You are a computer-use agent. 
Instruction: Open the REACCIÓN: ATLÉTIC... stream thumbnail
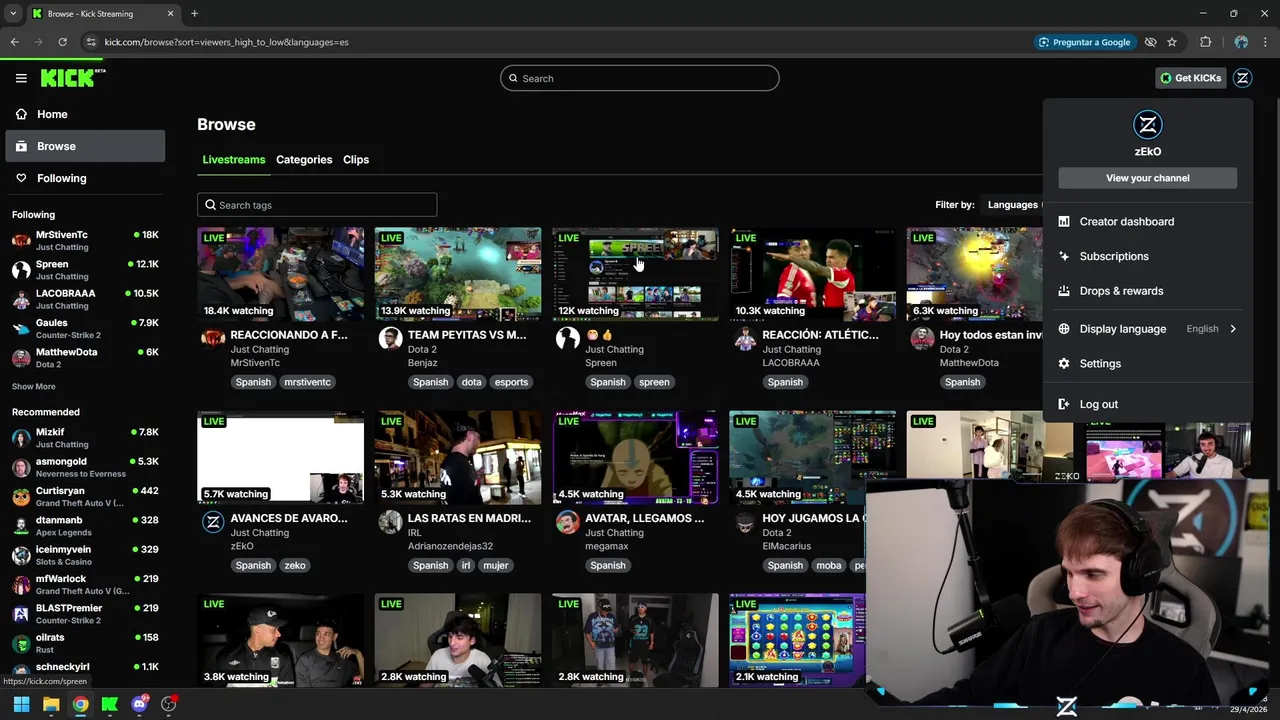click(812, 274)
